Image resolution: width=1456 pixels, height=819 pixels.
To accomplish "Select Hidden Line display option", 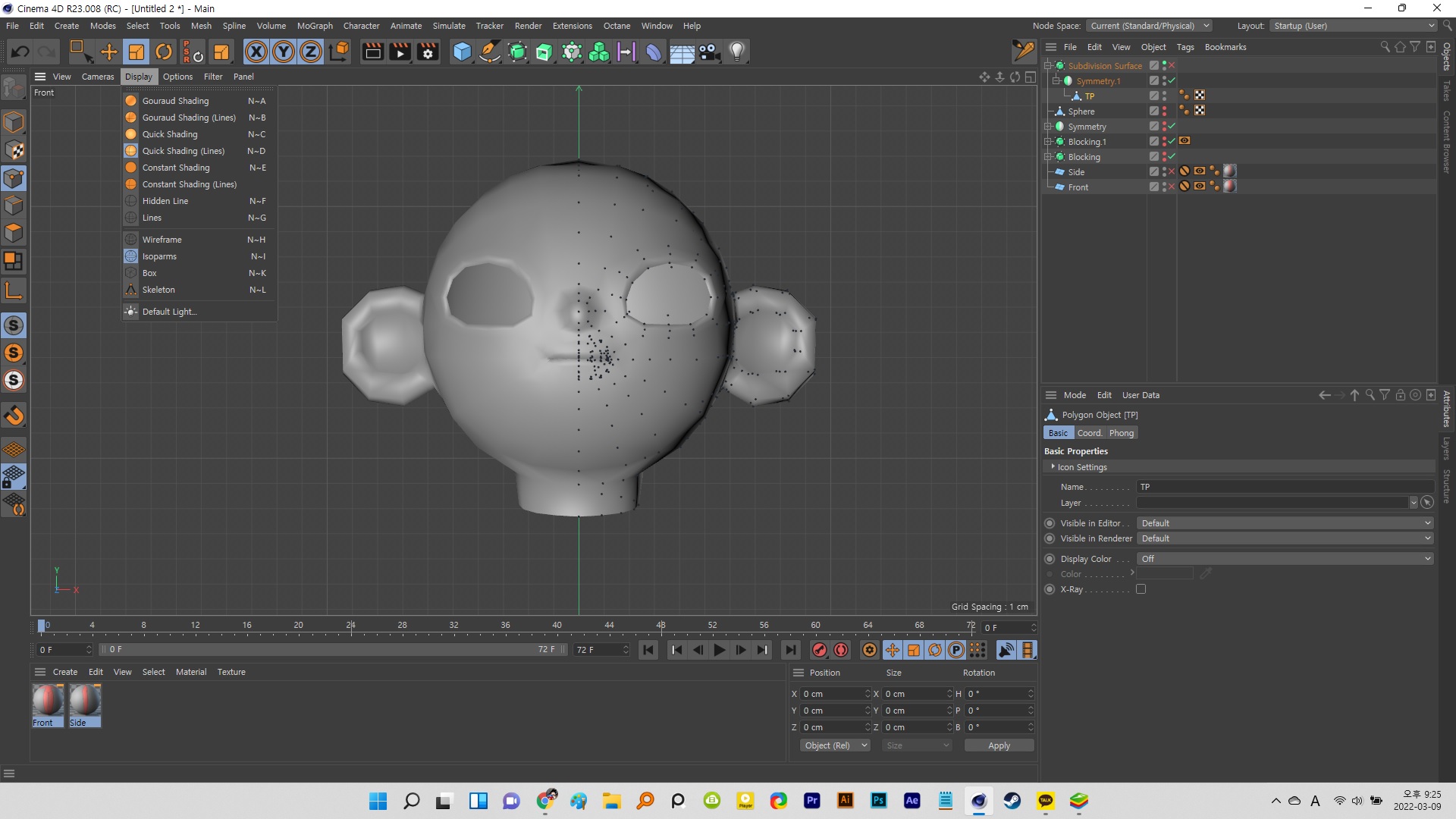I will 199,201.
